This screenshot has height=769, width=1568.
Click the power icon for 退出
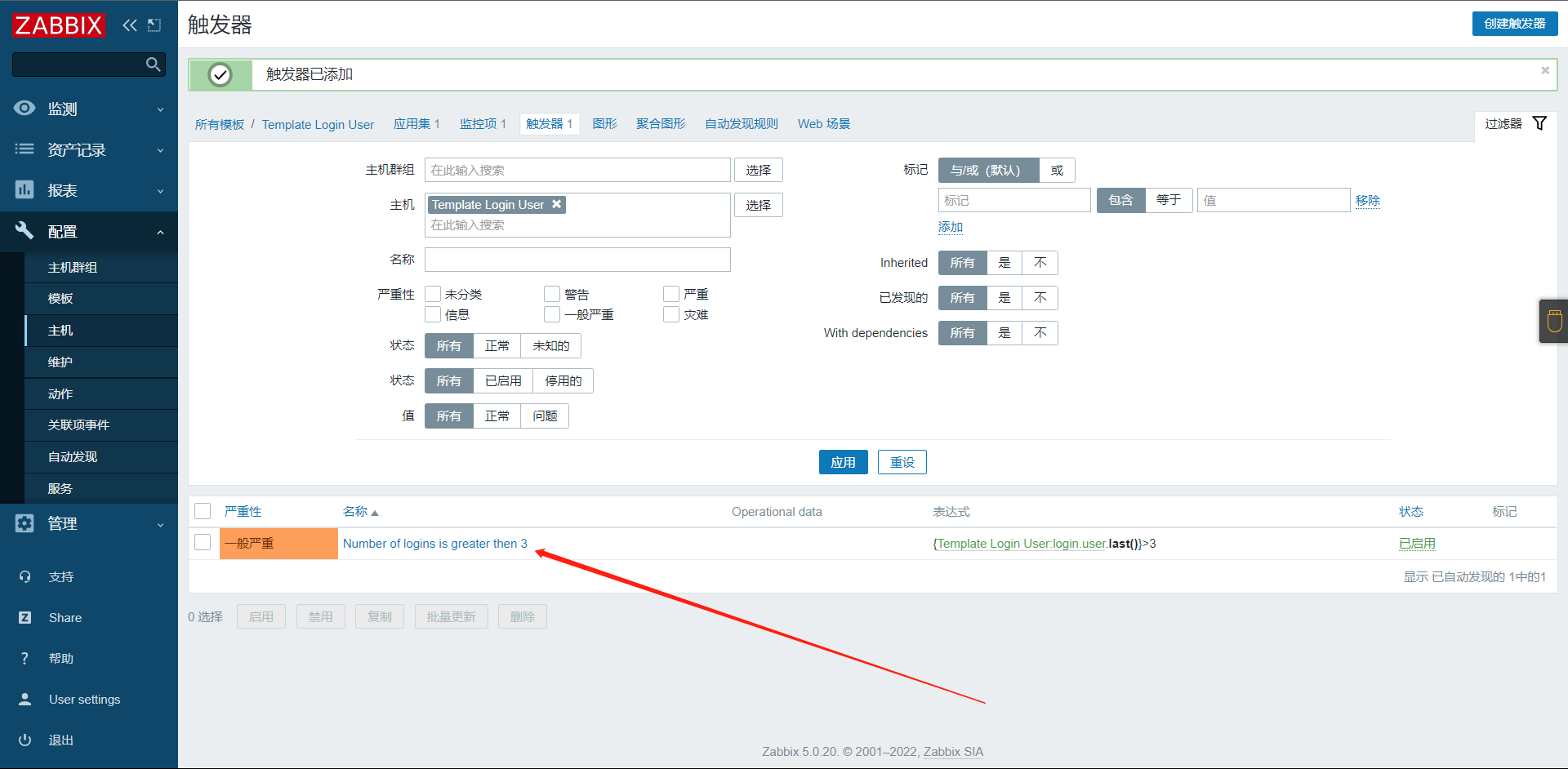pos(24,740)
